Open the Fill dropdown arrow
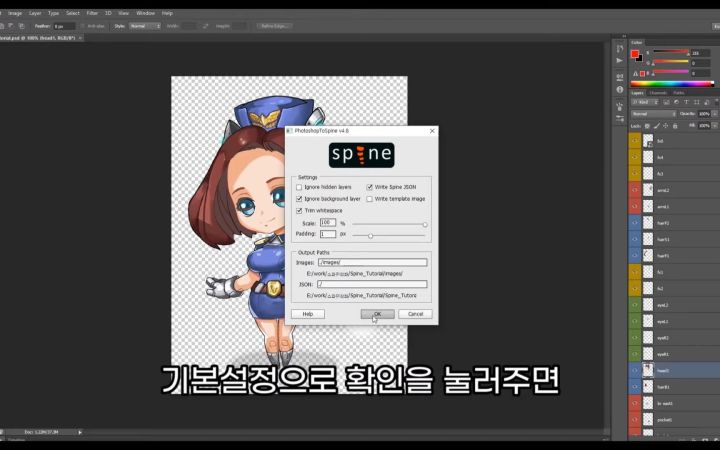This screenshot has width=720, height=450. 714,125
